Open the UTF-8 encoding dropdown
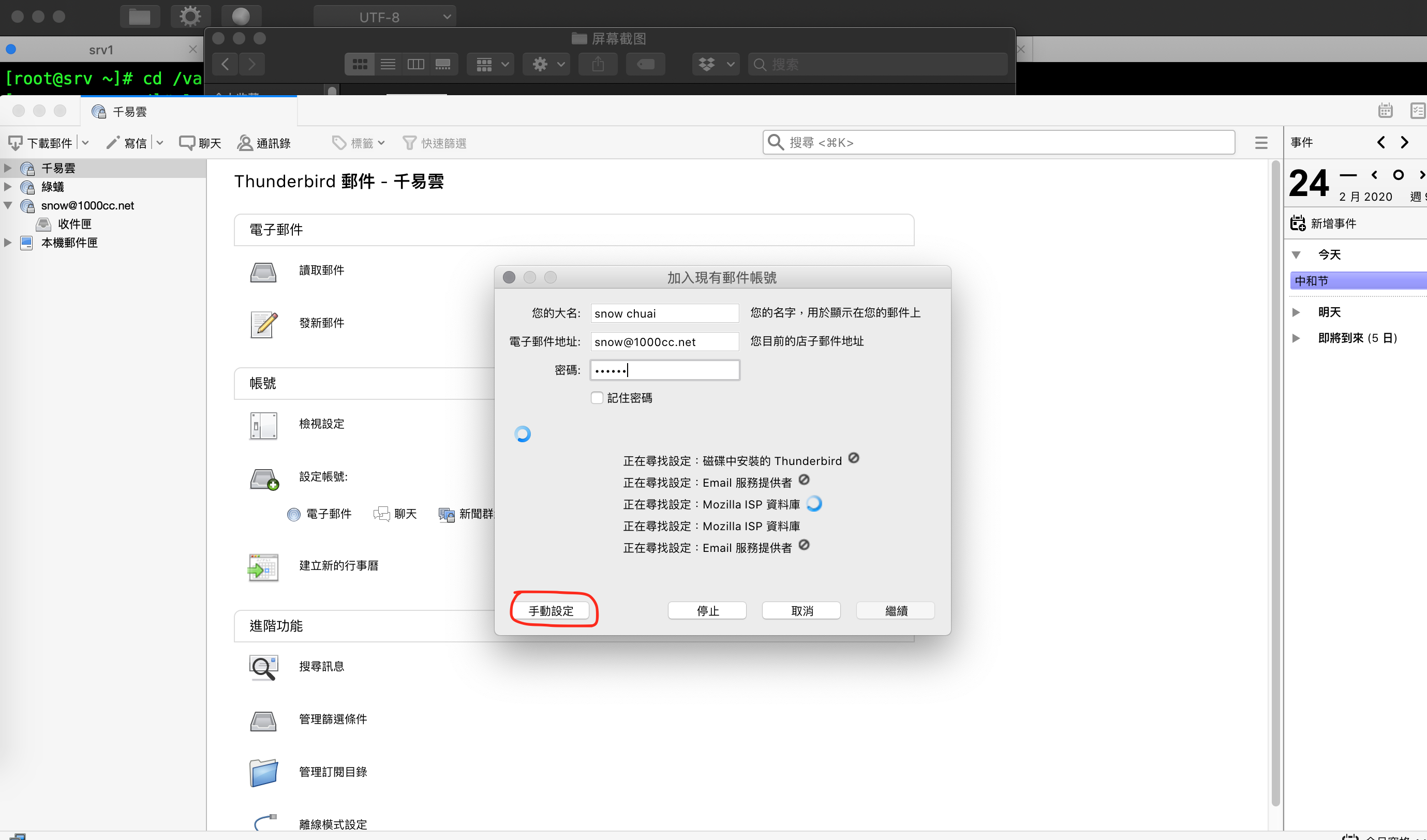The width and height of the screenshot is (1427, 840). pyautogui.click(x=384, y=17)
